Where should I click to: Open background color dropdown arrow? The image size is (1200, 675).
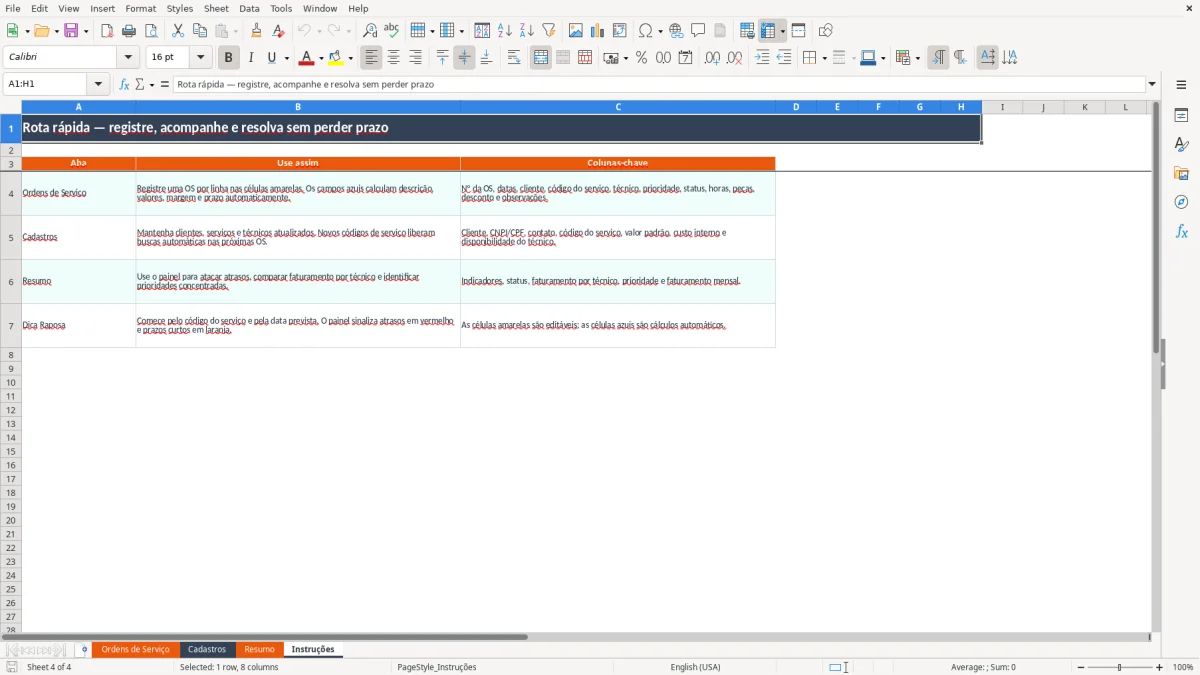pyautogui.click(x=351, y=58)
